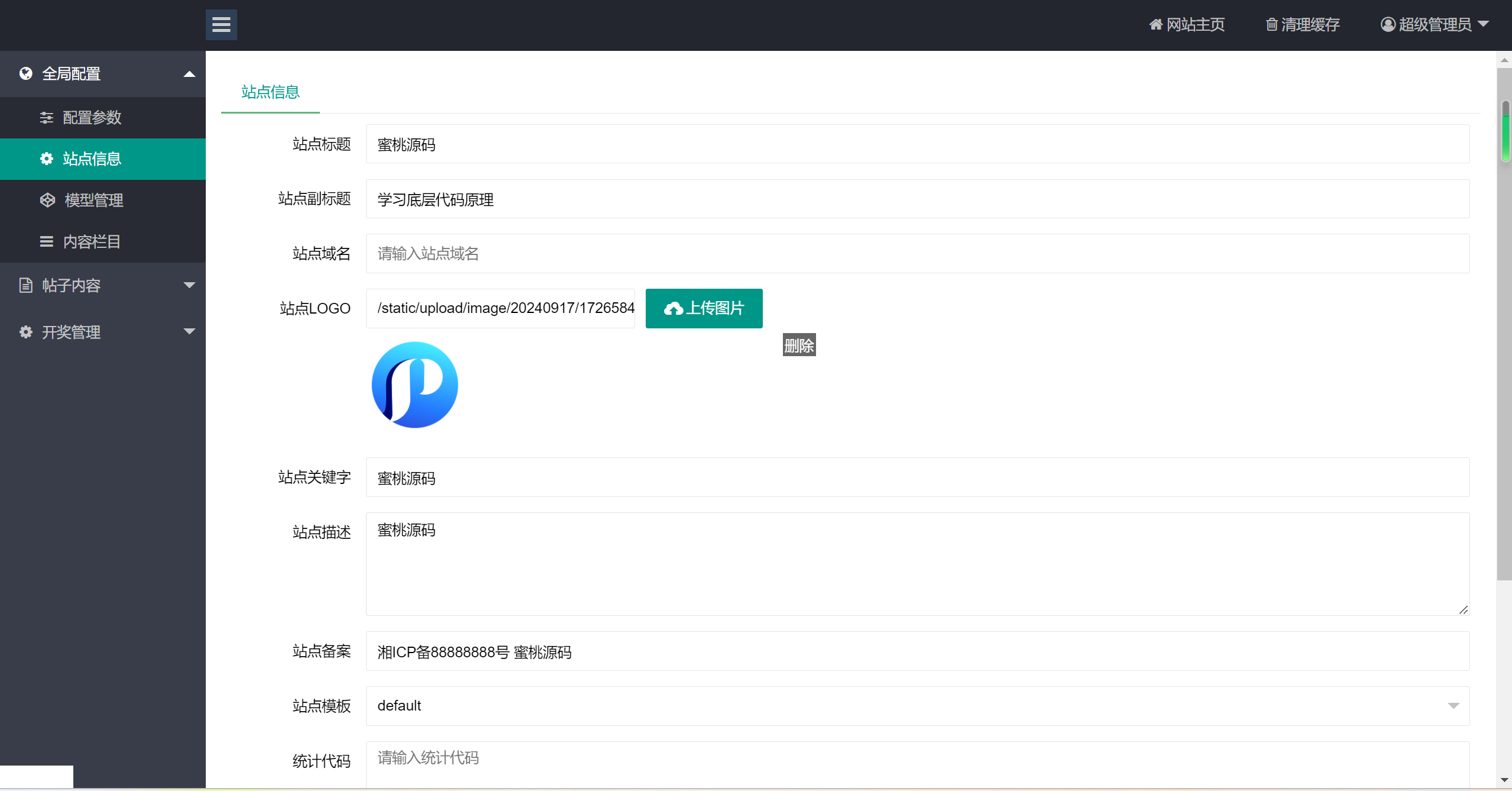This screenshot has width=1512, height=791.
Task: Collapse the 全局配置 section arrow
Action: [x=189, y=74]
